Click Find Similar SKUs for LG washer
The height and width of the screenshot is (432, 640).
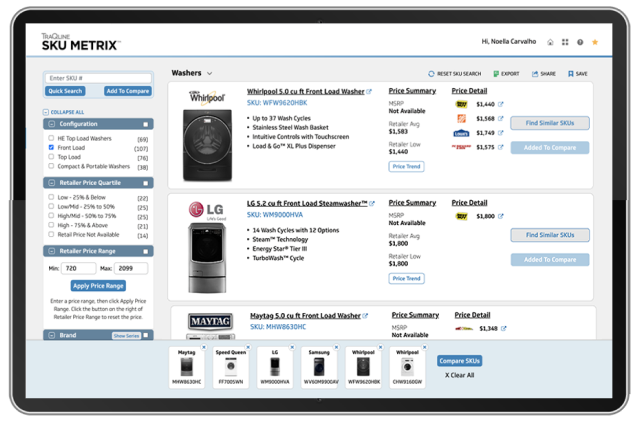[x=550, y=235]
